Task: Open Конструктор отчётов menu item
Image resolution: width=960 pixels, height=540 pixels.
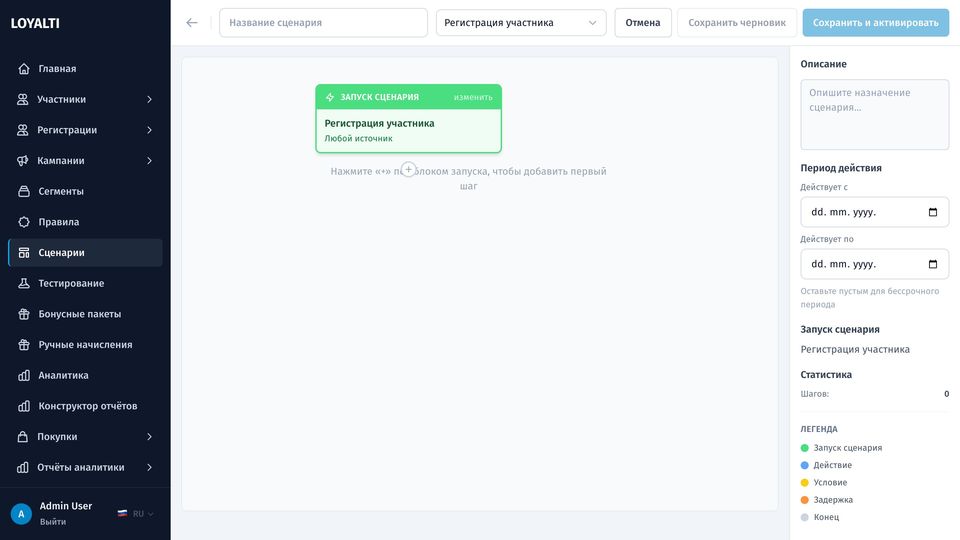Action: click(85, 405)
